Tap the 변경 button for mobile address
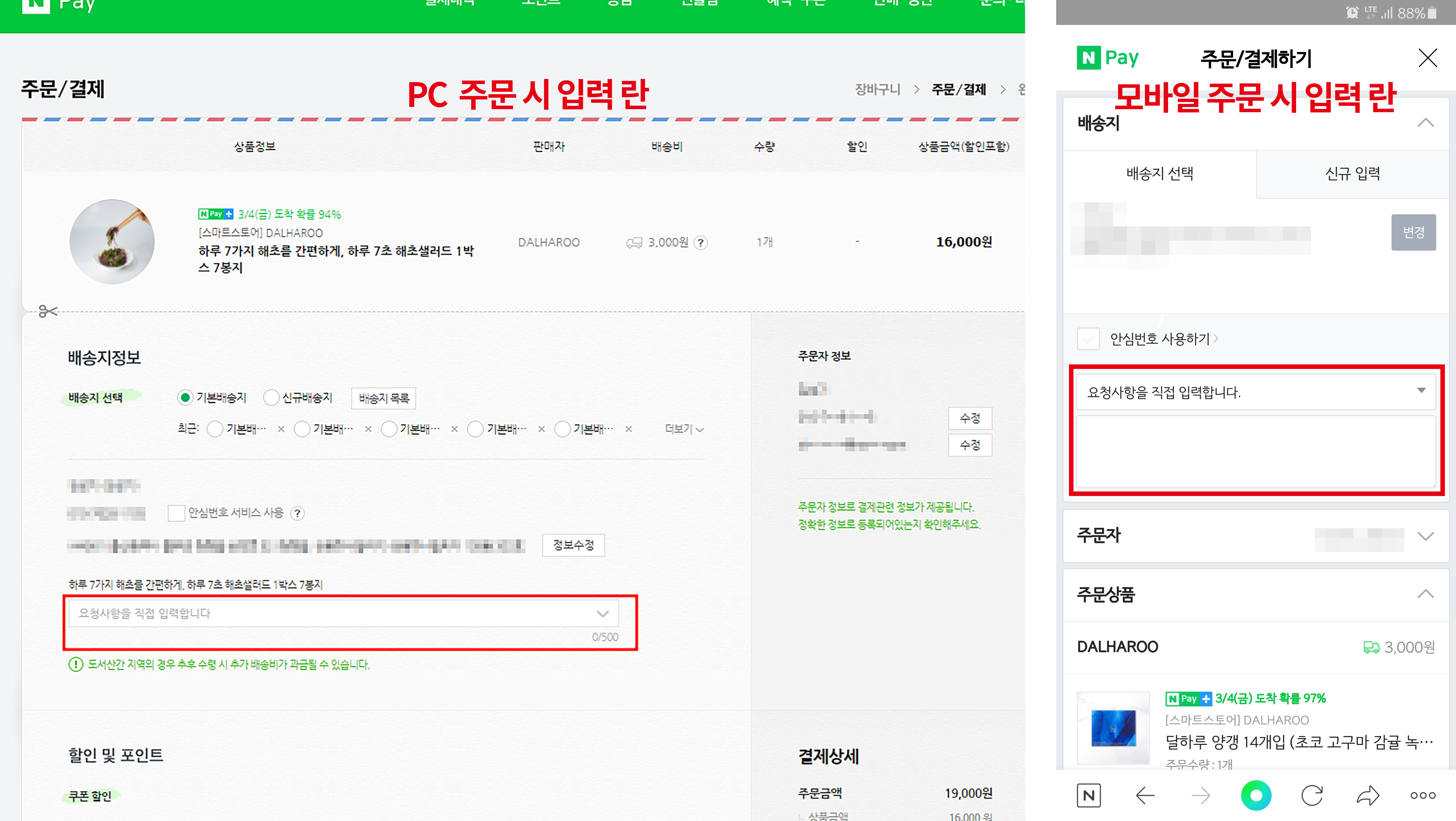 tap(1413, 232)
